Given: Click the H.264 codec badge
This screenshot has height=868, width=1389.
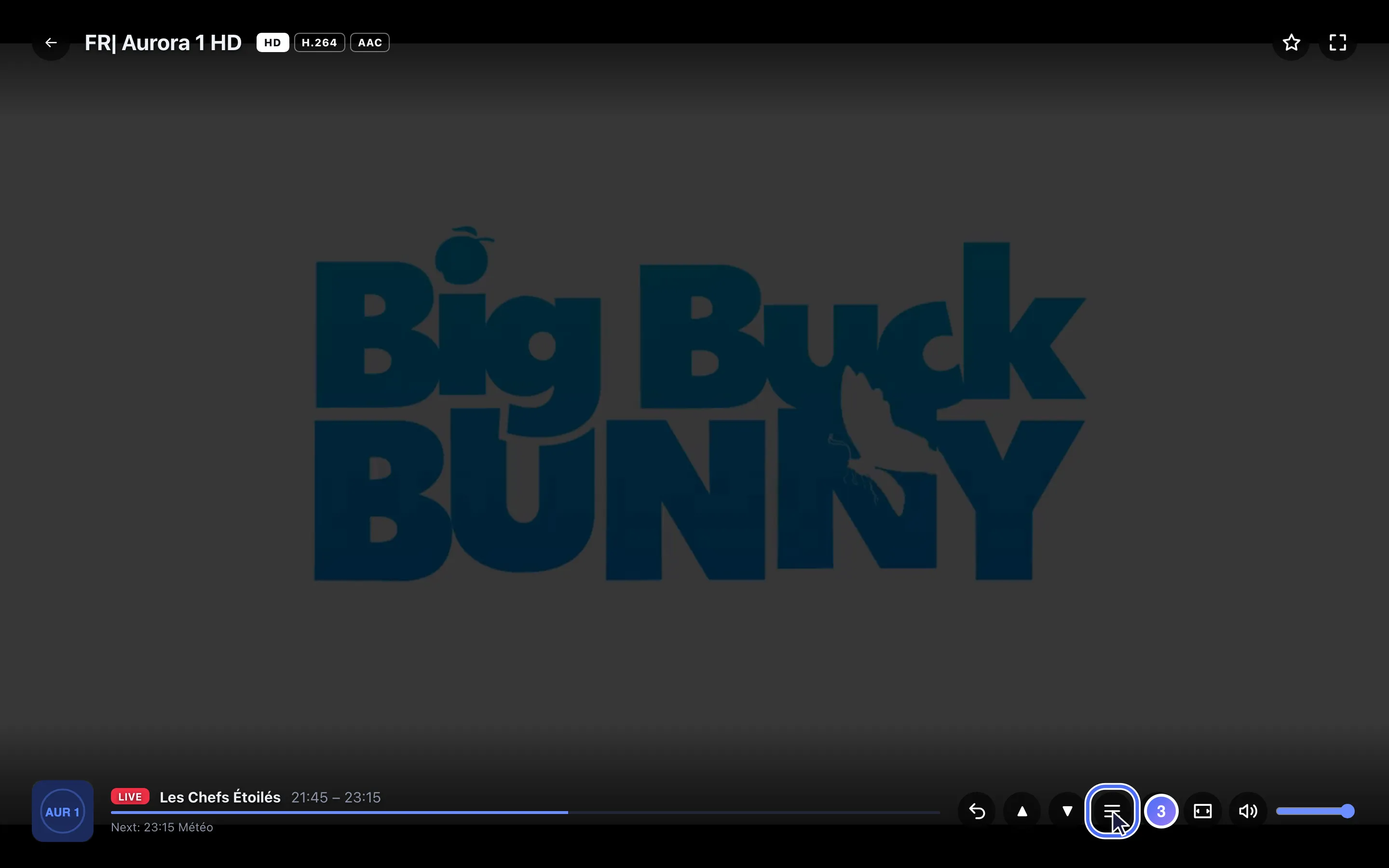Looking at the screenshot, I should [320, 42].
